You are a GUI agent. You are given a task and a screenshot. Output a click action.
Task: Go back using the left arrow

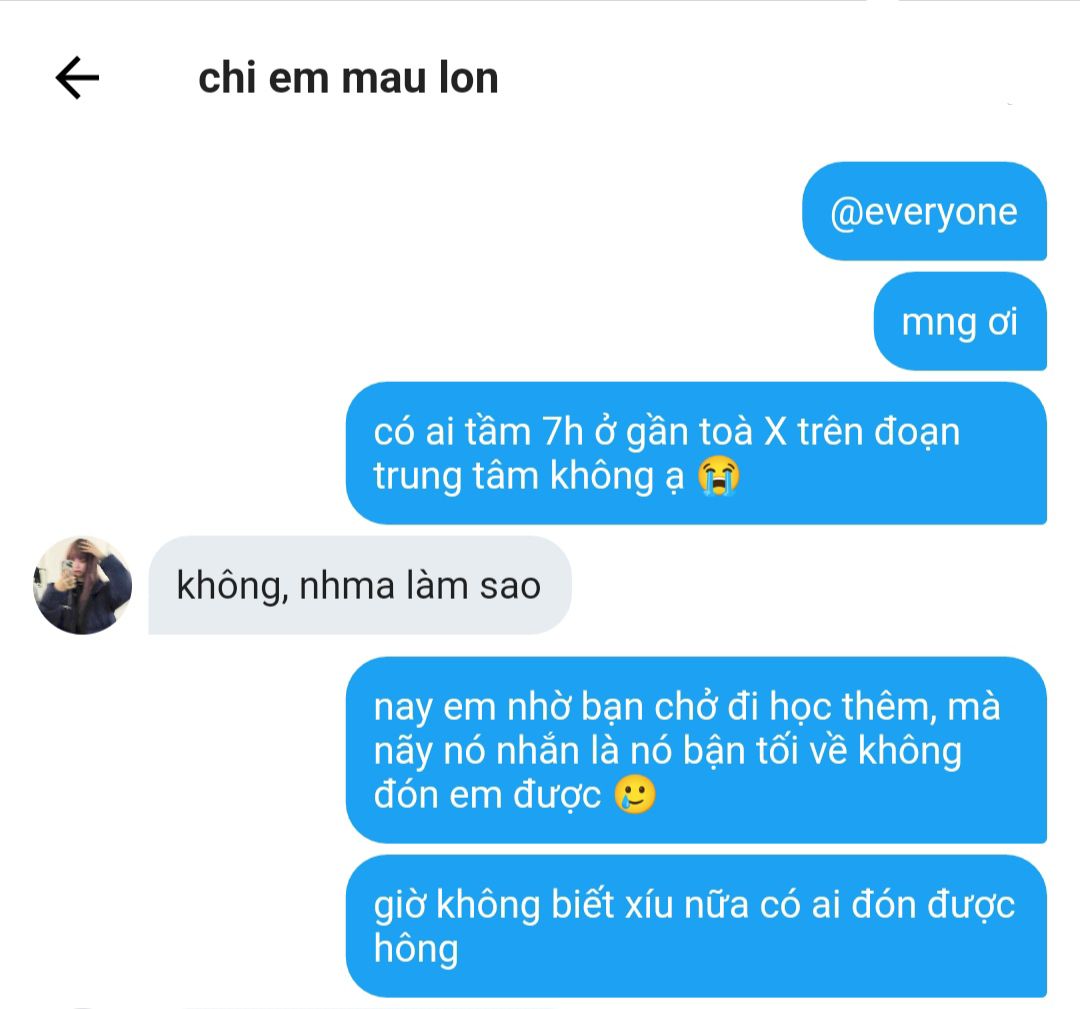click(x=77, y=78)
